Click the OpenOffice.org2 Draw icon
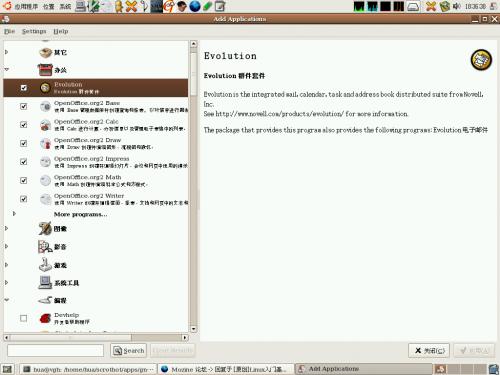This screenshot has width=500, height=375. 45,144
